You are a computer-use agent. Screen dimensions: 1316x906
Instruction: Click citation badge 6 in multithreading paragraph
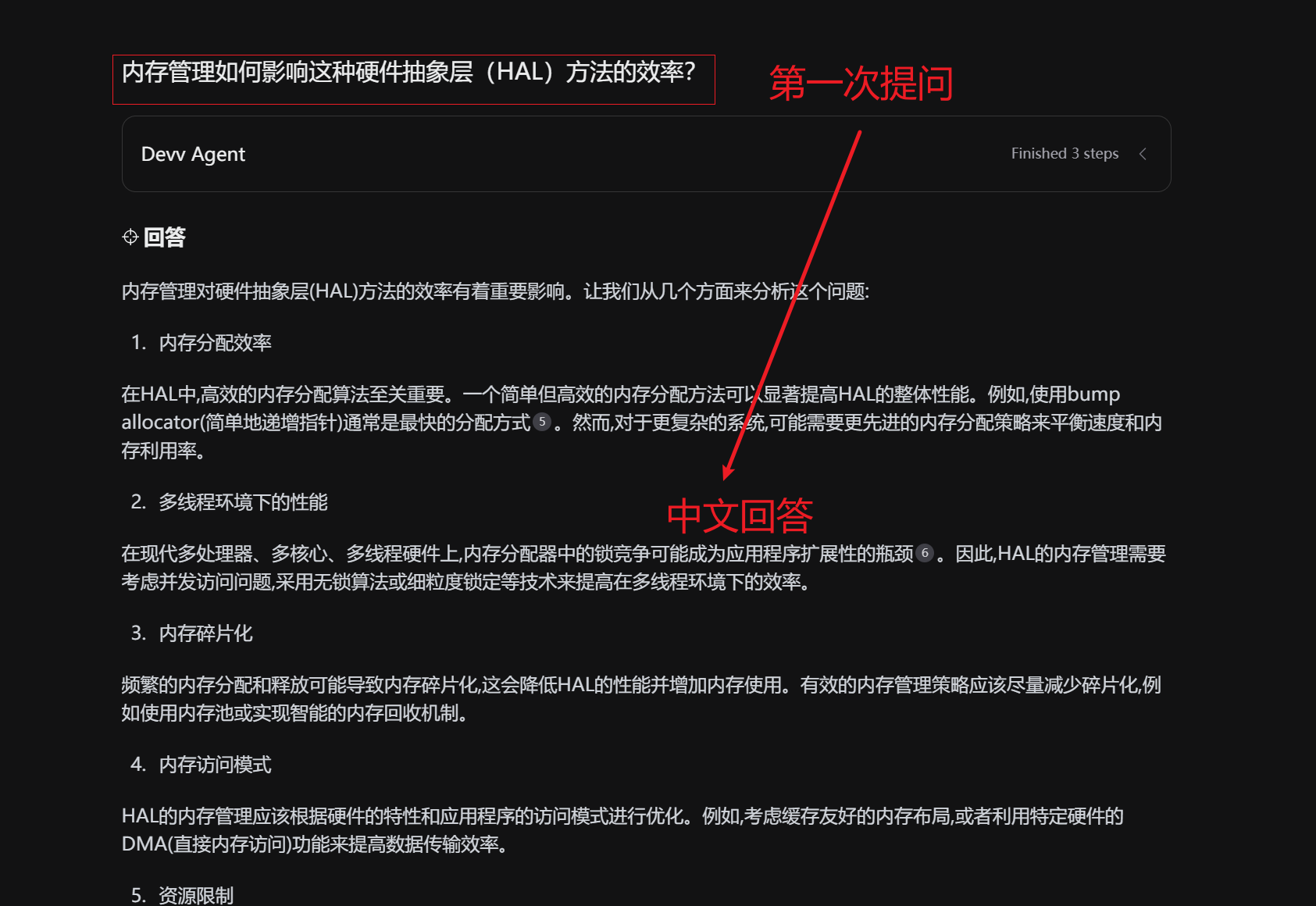coord(925,554)
